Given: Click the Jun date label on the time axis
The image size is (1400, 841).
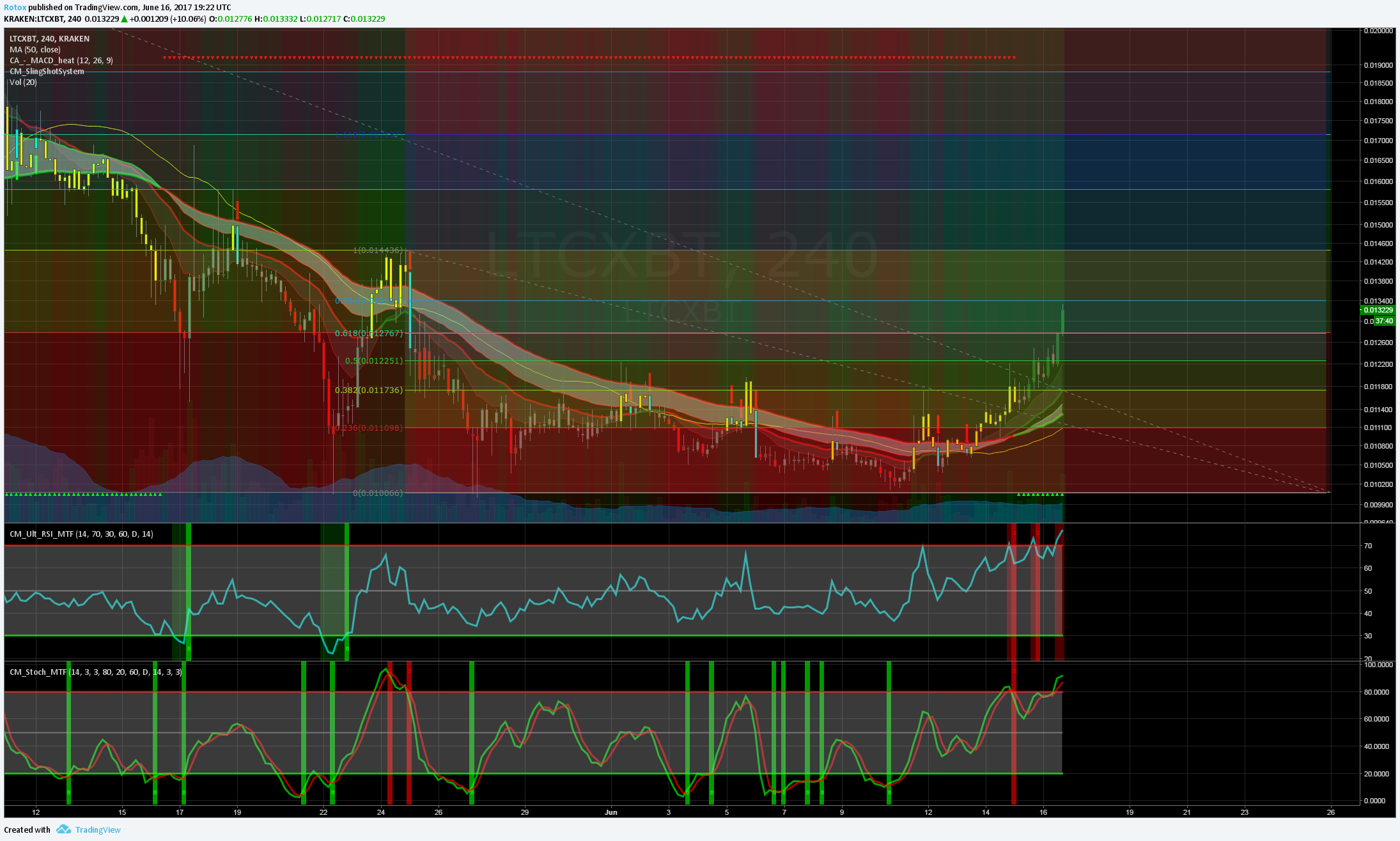Looking at the screenshot, I should (x=611, y=812).
